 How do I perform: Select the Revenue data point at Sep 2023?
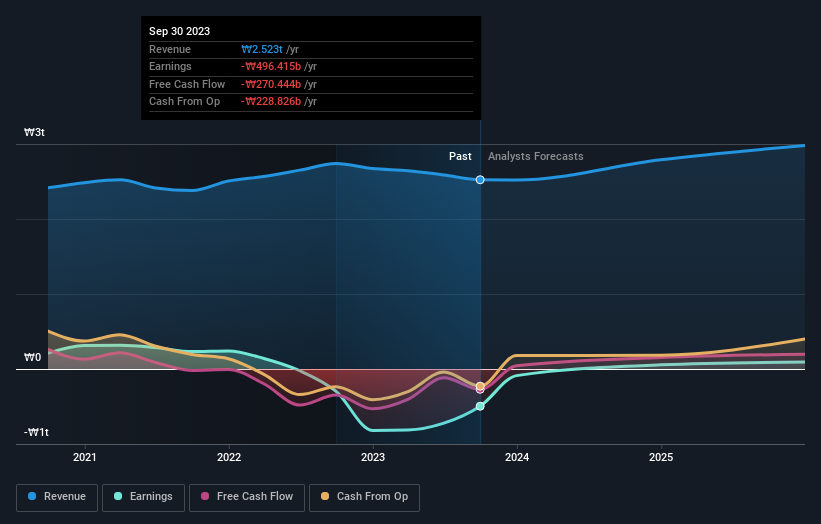[x=480, y=180]
